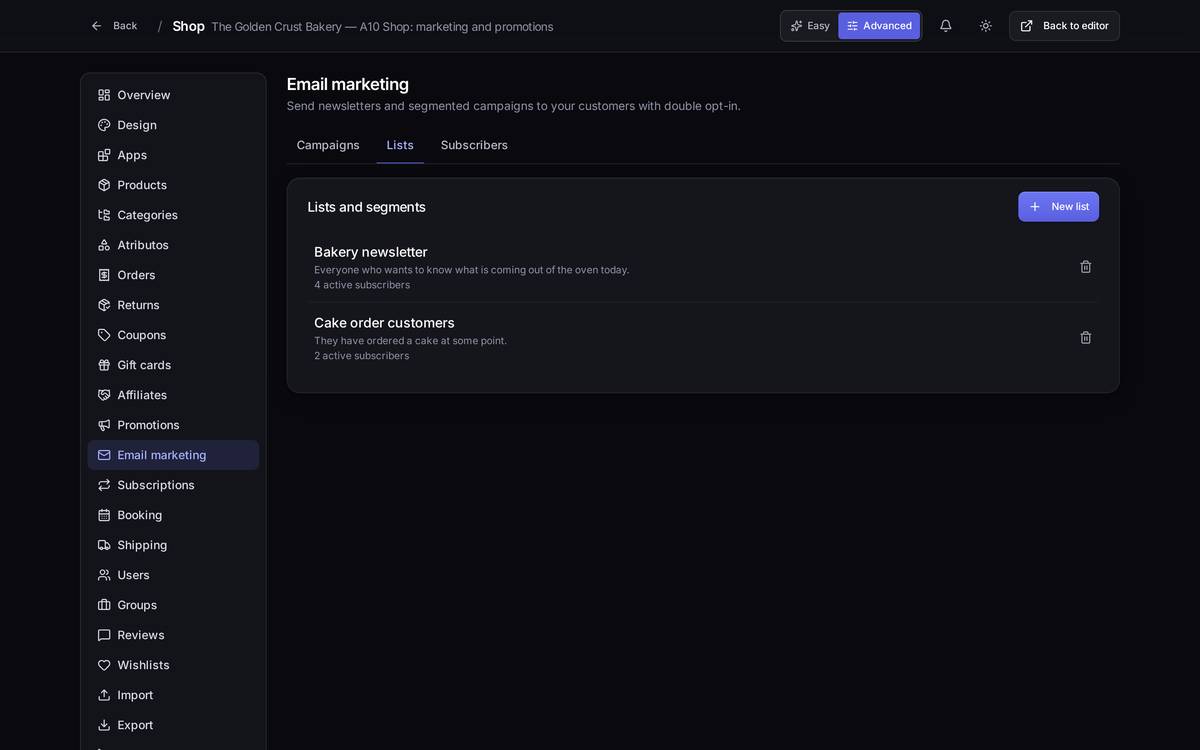Image resolution: width=1200 pixels, height=750 pixels.
Task: Delete the Bakery newsletter list
Action: coord(1086,267)
